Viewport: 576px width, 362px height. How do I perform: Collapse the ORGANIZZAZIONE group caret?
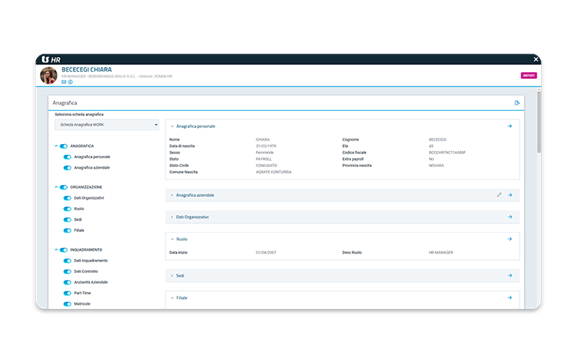tap(56, 187)
